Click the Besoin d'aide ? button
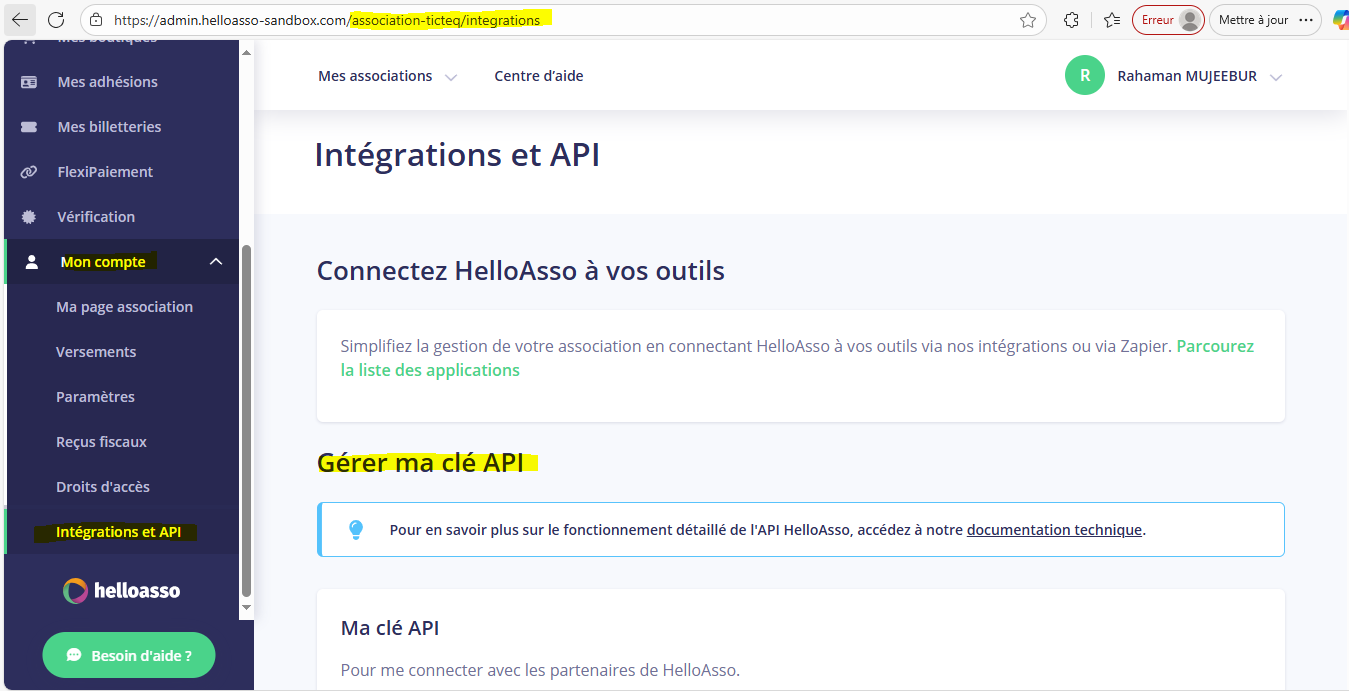This screenshot has height=691, width=1349. coord(129,656)
